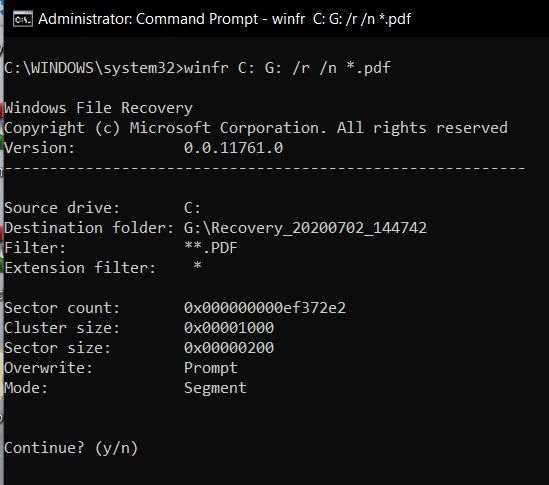Screen dimensions: 549x485
Task: Click the Administrator: Command Prompt window title
Action: click(224, 19)
